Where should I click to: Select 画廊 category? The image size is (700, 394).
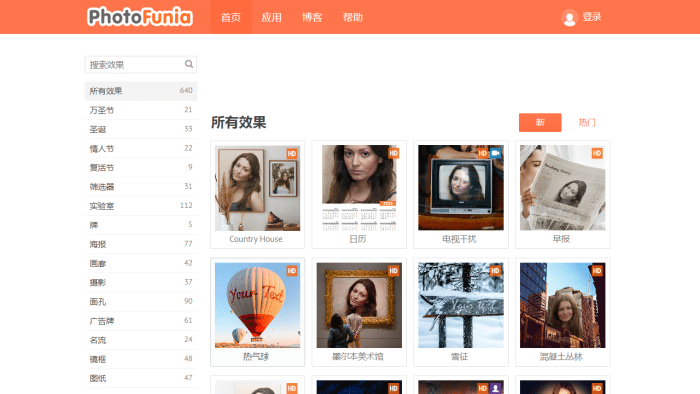click(141, 263)
